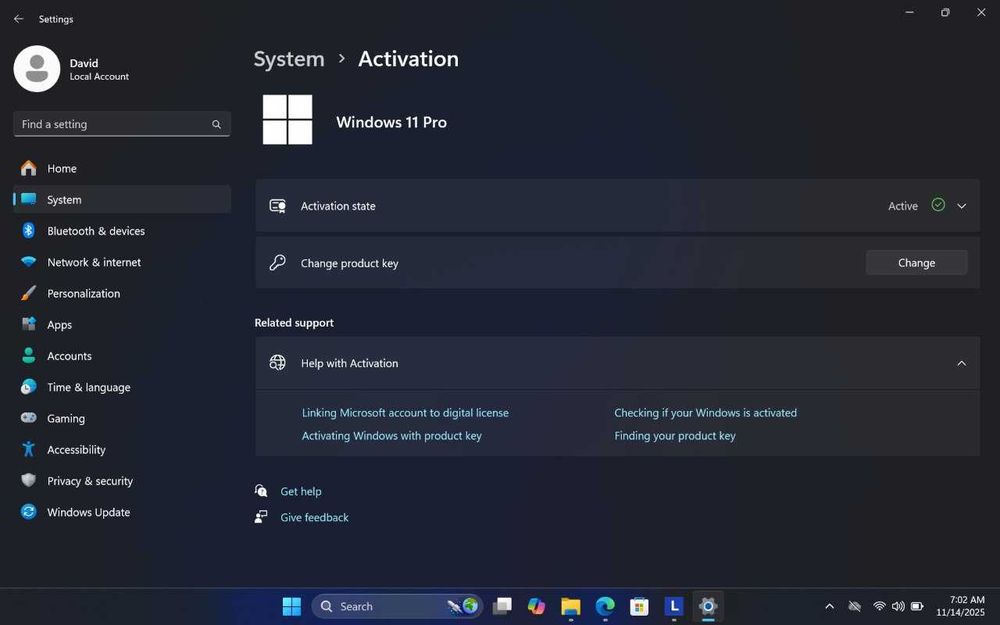Image resolution: width=1000 pixels, height=625 pixels.
Task: Open Linking Microsoft account to digital license
Action: 405,413
